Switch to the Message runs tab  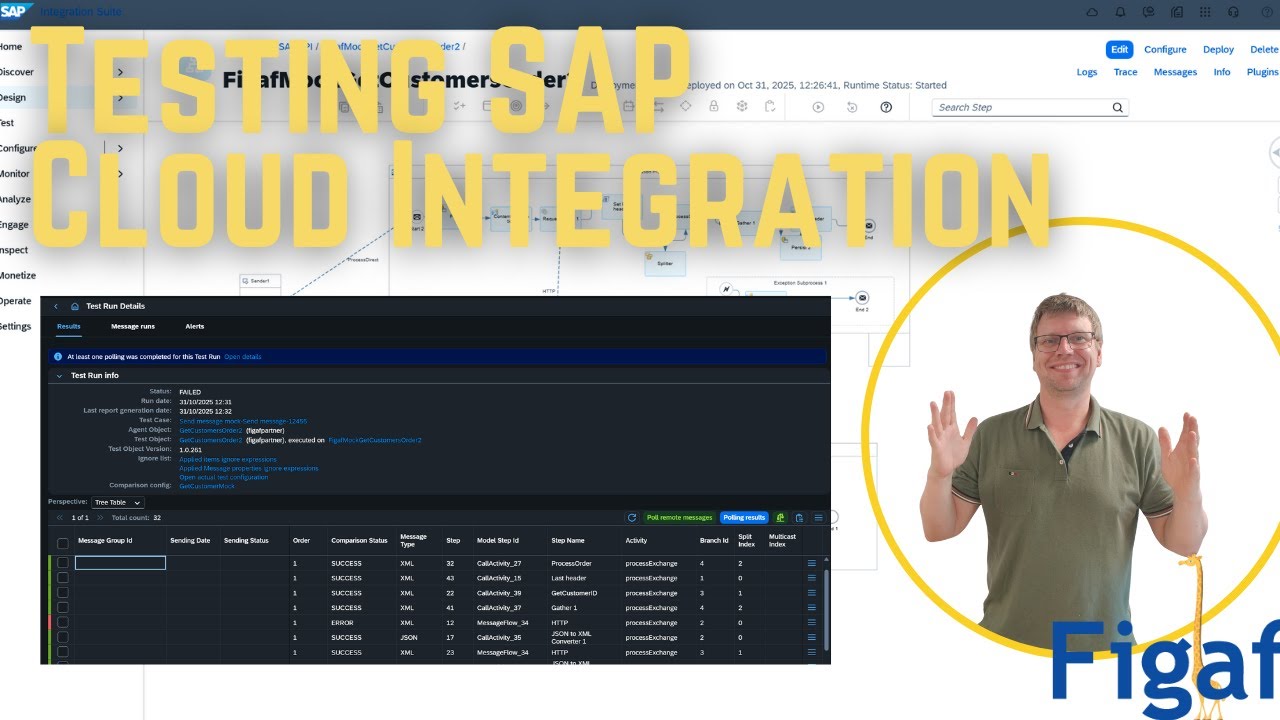pyautogui.click(x=133, y=327)
